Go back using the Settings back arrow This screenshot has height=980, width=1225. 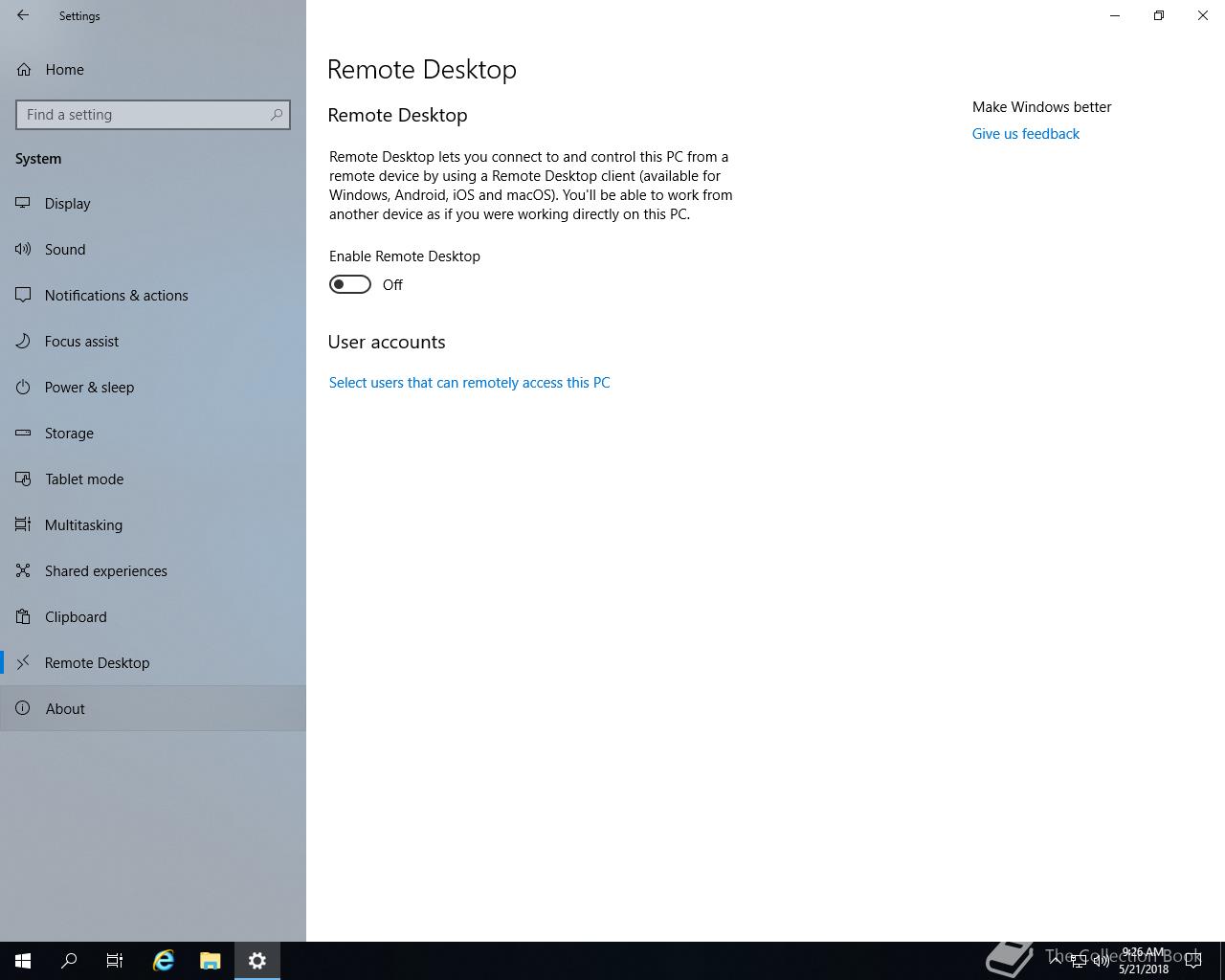point(23,15)
